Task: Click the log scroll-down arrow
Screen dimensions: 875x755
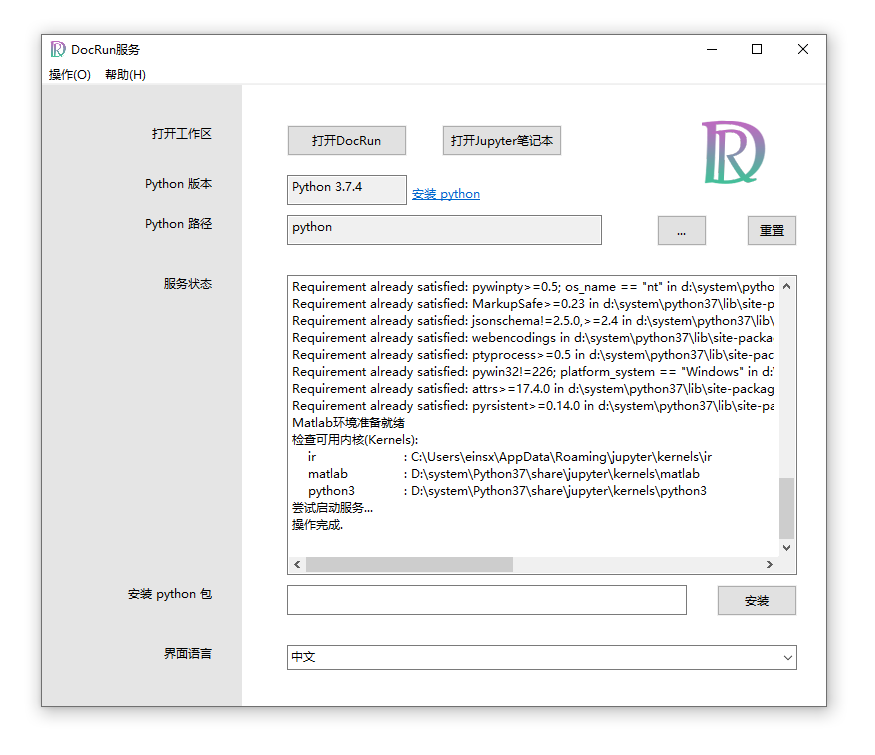Action: point(786,547)
